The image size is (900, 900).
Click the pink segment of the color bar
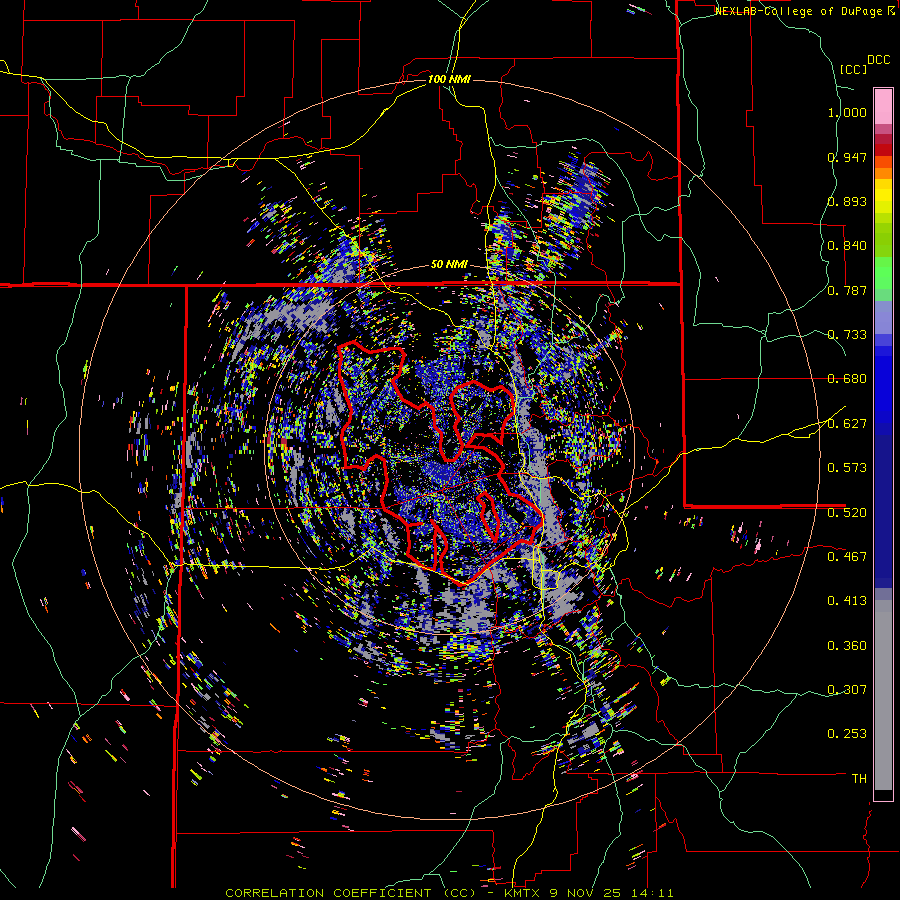(x=883, y=107)
